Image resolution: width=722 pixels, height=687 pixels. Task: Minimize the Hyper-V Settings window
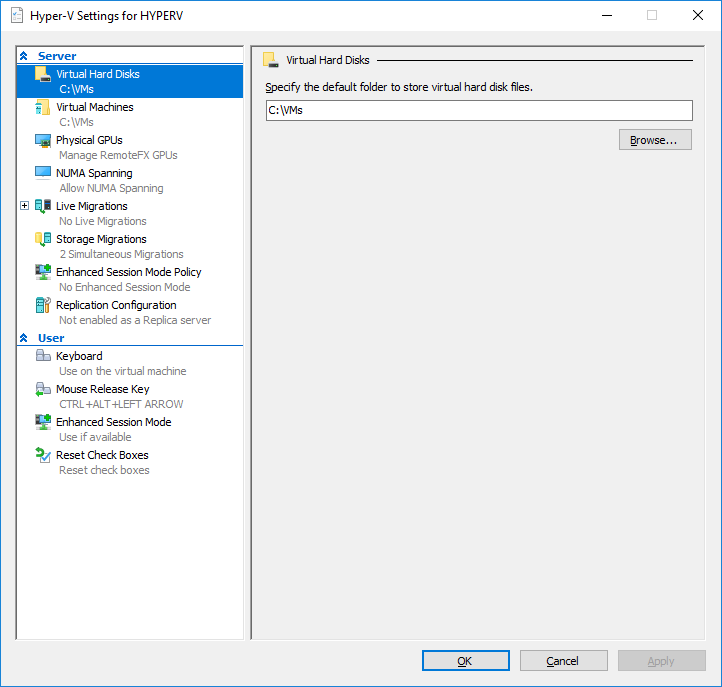[607, 15]
